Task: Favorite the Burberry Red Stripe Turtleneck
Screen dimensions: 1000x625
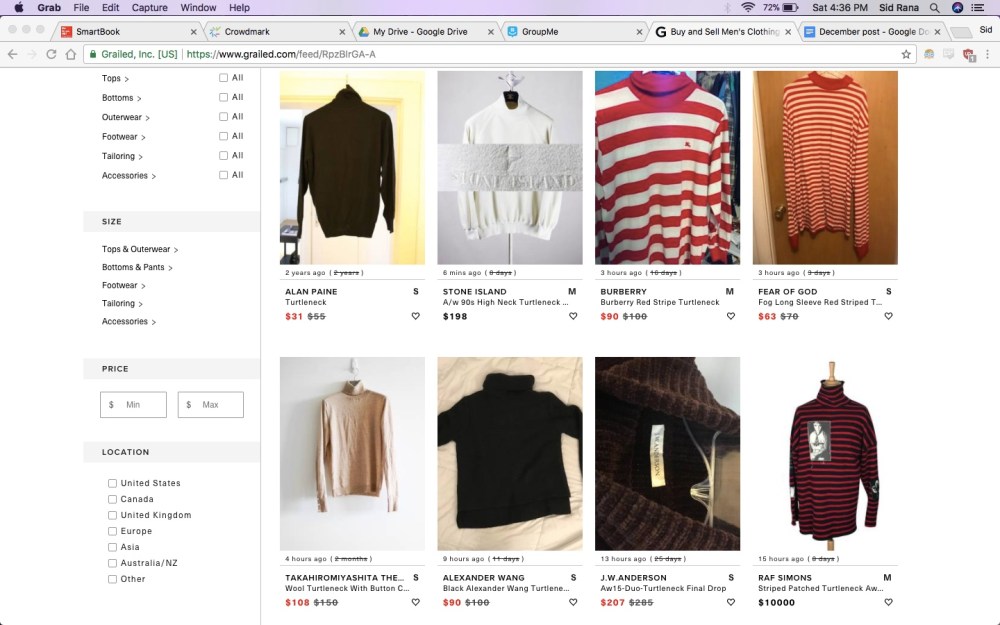Action: point(731,316)
